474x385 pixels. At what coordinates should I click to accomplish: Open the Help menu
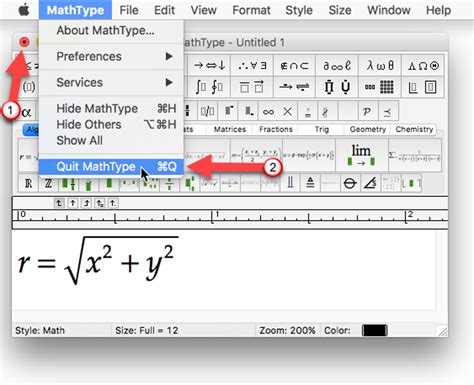[x=438, y=10]
